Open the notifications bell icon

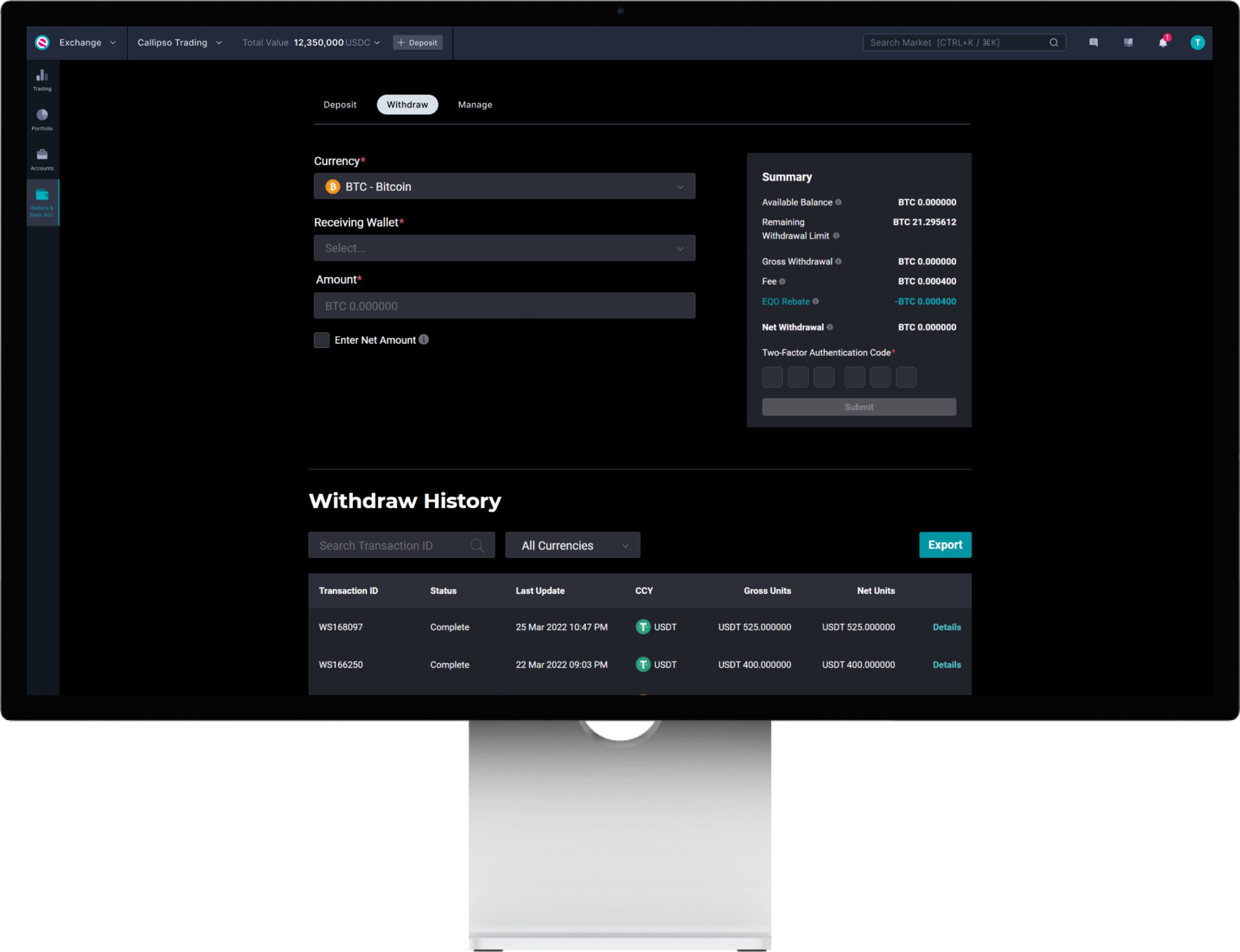click(x=1162, y=43)
